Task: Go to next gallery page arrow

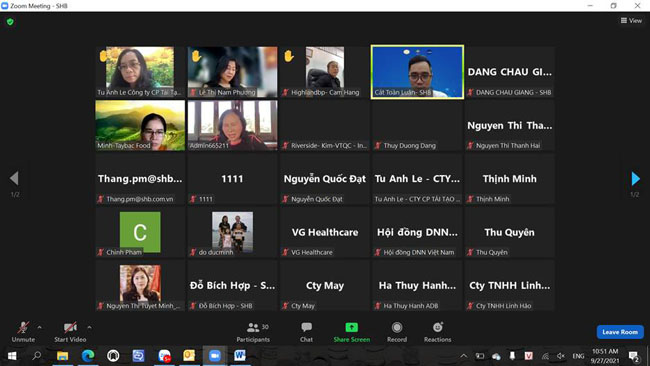Action: click(x=635, y=179)
